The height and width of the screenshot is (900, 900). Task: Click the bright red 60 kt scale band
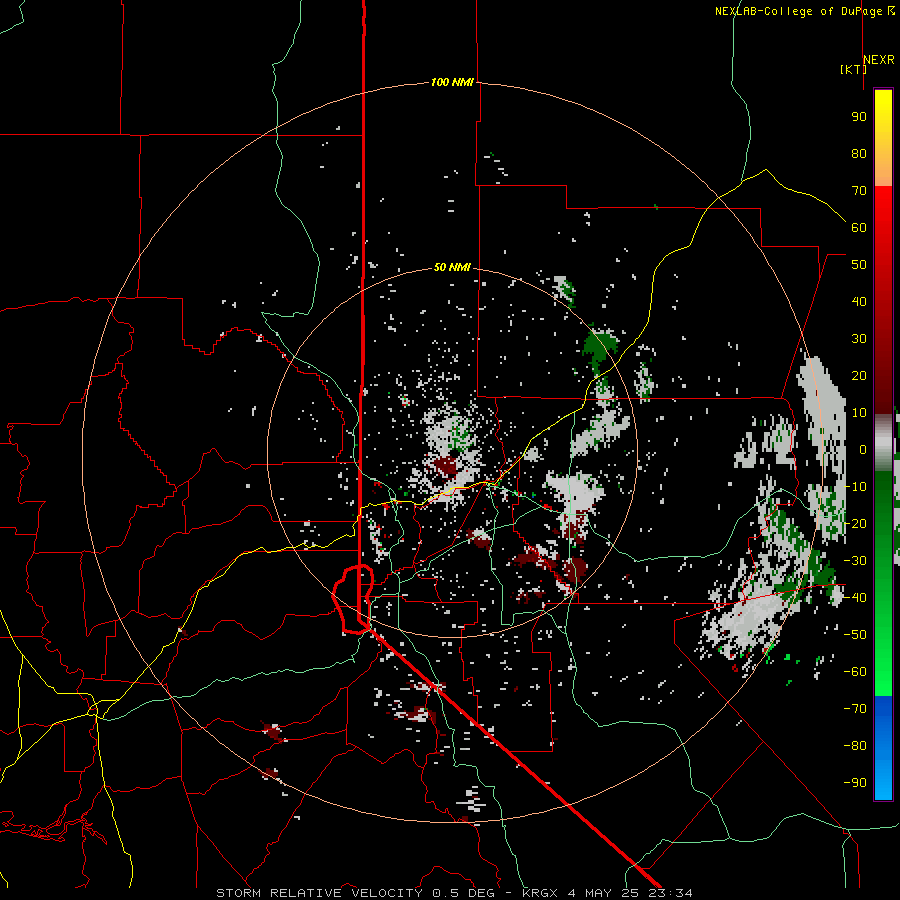pos(883,227)
